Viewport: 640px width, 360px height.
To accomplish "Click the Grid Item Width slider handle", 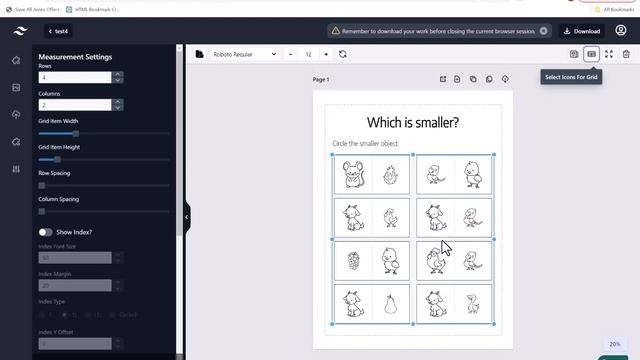I will point(76,134).
